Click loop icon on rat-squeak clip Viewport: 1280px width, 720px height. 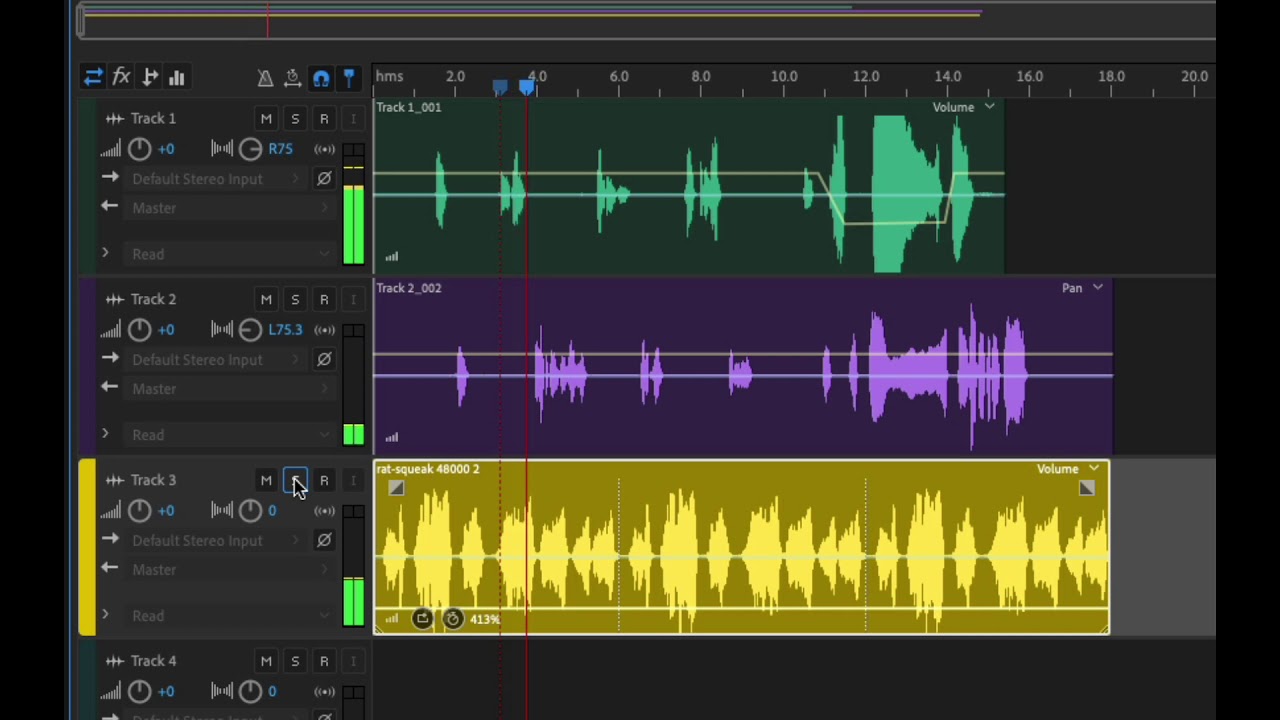click(422, 619)
